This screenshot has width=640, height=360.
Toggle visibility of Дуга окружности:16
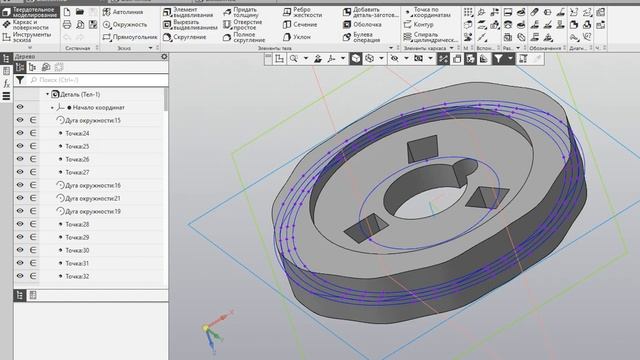pos(20,185)
